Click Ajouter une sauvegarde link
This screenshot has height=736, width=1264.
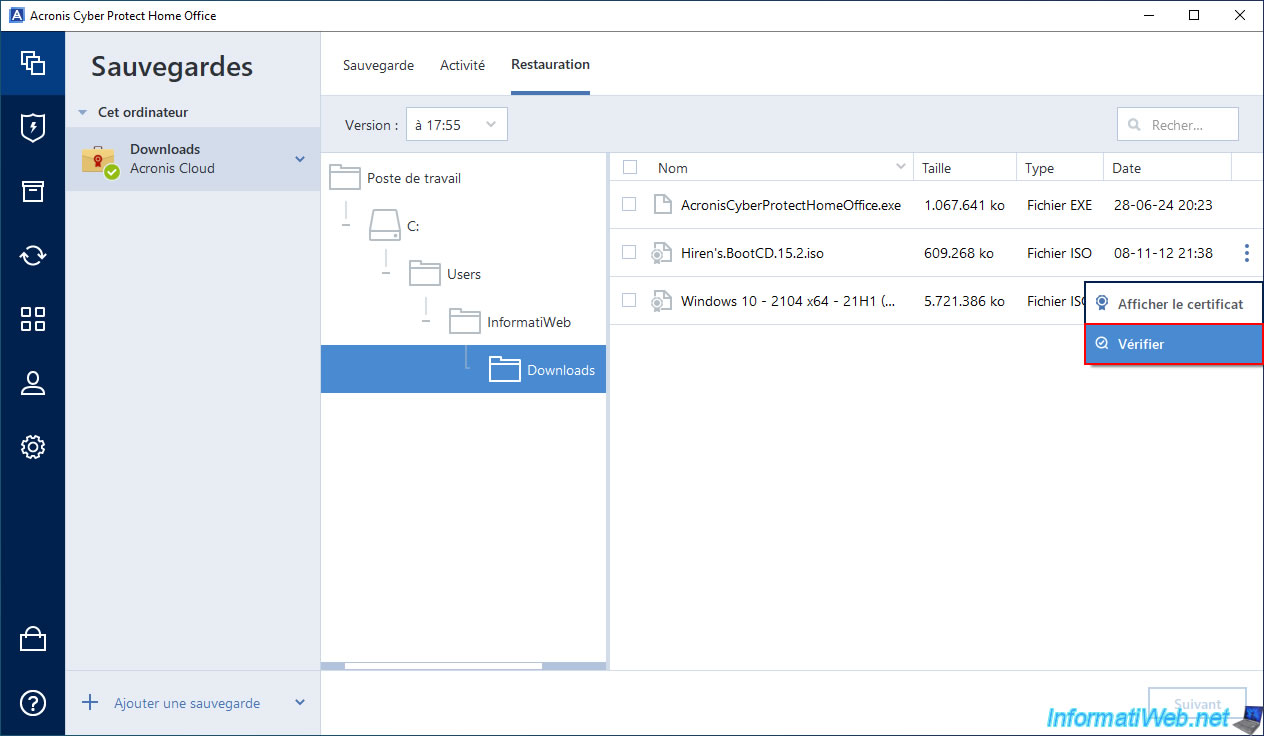187,703
